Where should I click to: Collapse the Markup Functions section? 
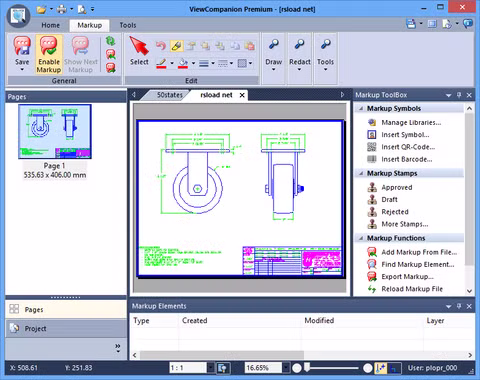(x=361, y=238)
